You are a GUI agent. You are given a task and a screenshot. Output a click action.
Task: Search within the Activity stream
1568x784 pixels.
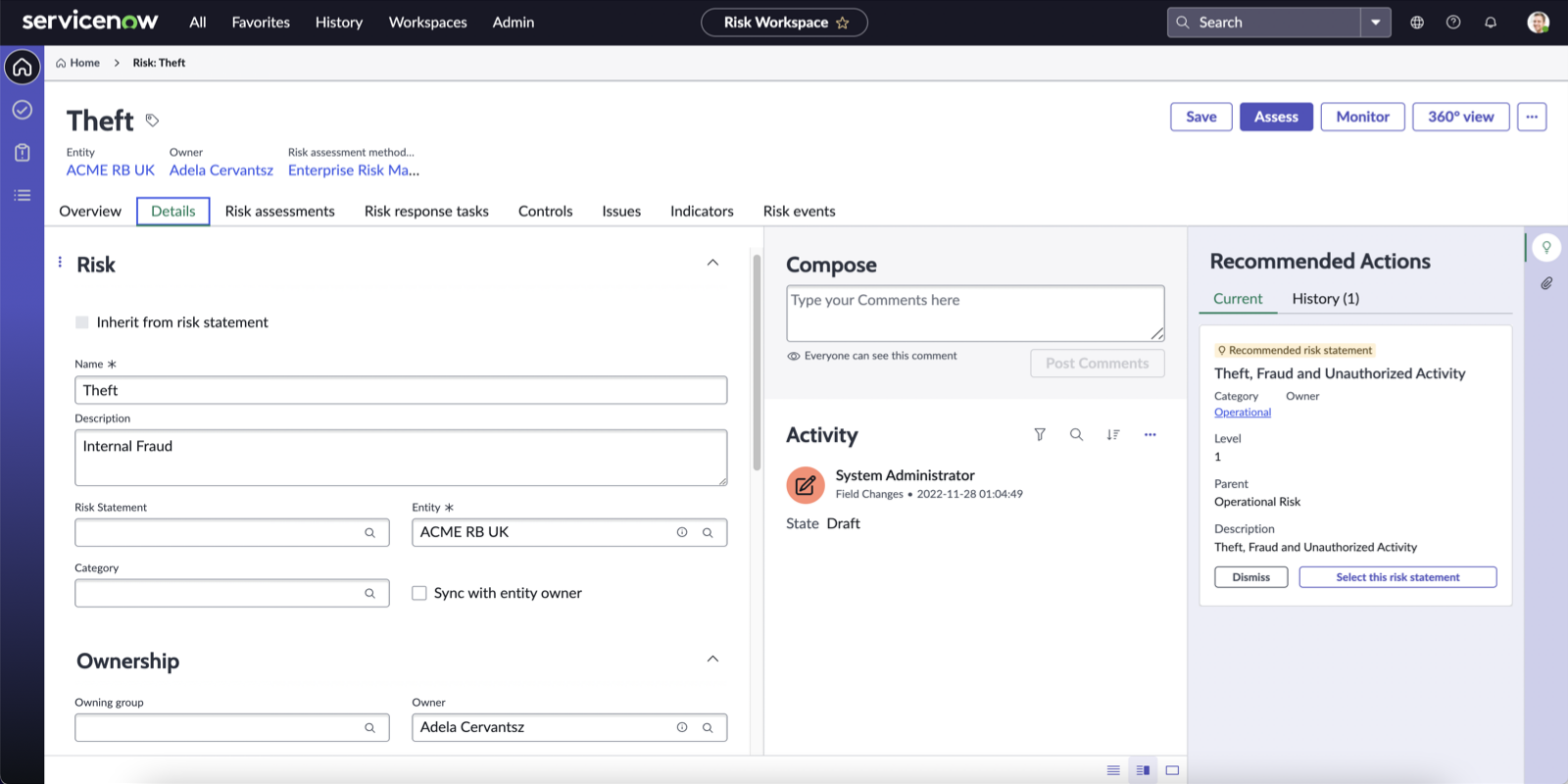[1076, 435]
